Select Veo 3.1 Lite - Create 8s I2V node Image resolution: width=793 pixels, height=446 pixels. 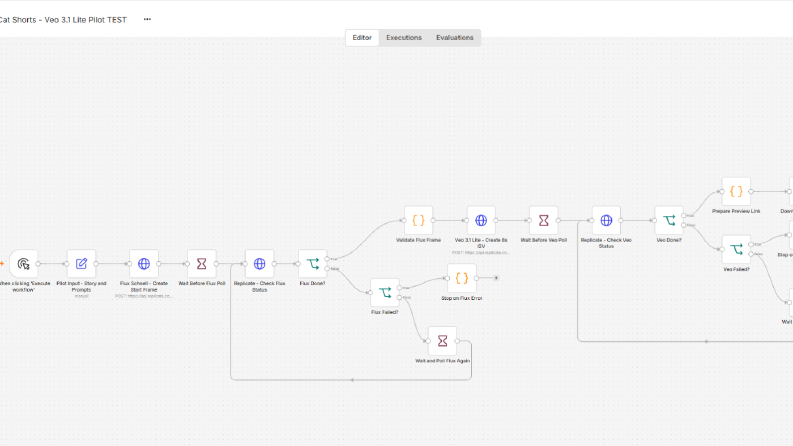481,220
